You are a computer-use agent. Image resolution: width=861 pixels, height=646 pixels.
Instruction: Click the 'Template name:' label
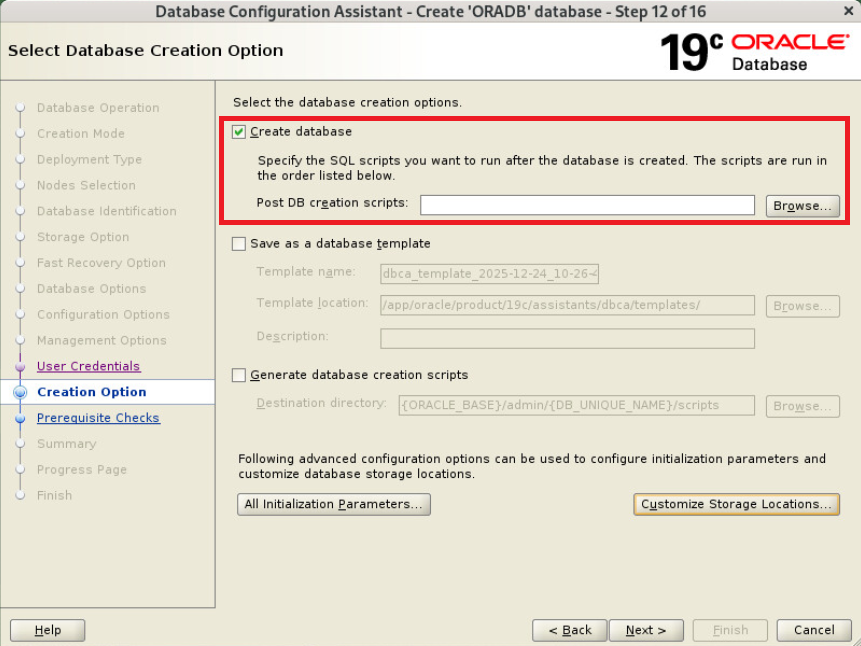306,271
